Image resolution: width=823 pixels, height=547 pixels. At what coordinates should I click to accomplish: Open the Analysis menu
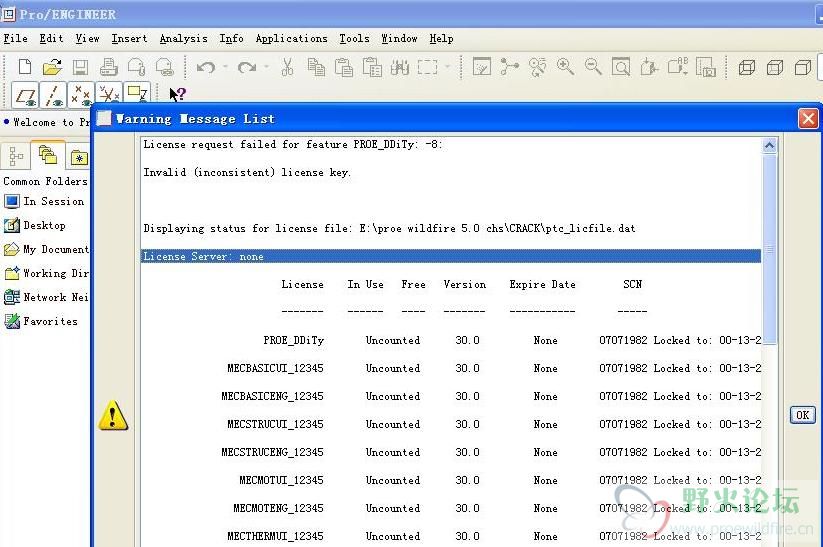pyautogui.click(x=183, y=38)
